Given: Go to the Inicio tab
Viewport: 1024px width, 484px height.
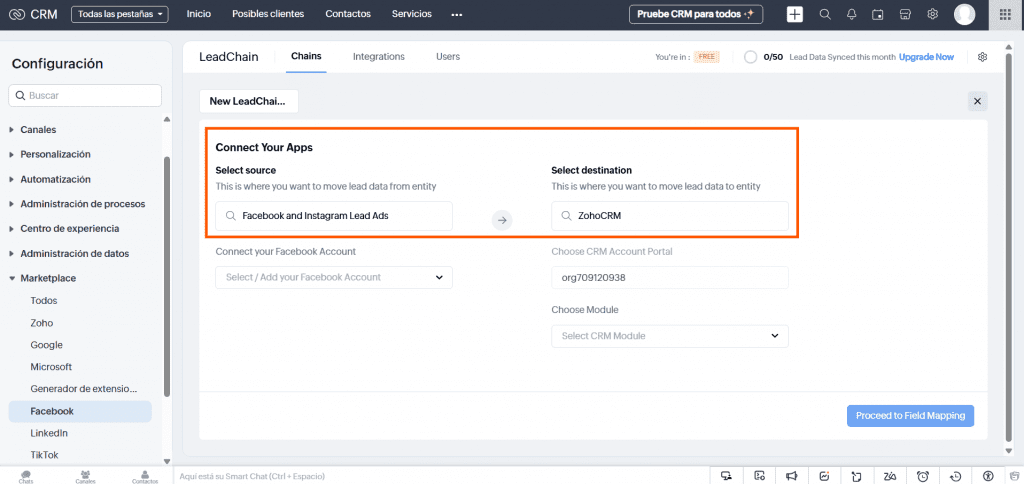Looking at the screenshot, I should (199, 14).
